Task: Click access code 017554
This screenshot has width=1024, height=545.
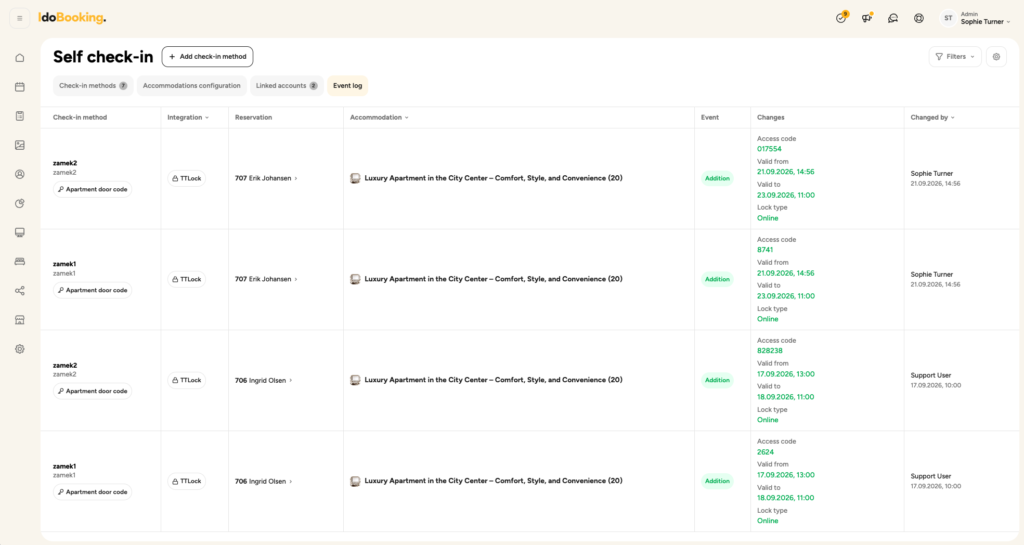Action: click(x=769, y=149)
